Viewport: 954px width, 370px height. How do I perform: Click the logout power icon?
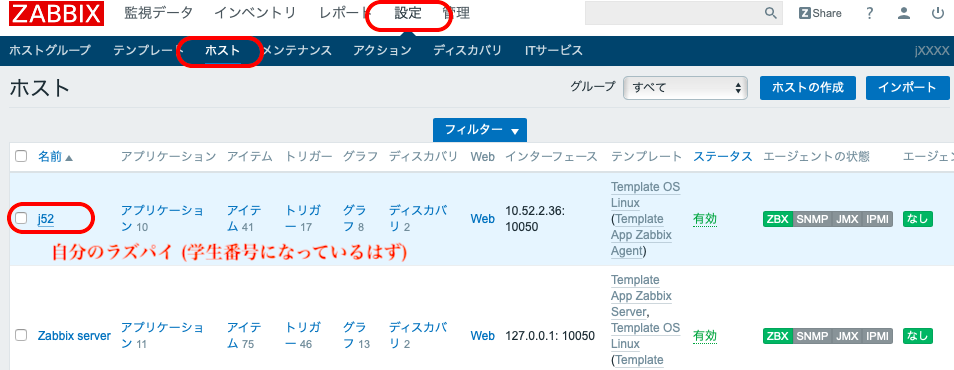(938, 13)
